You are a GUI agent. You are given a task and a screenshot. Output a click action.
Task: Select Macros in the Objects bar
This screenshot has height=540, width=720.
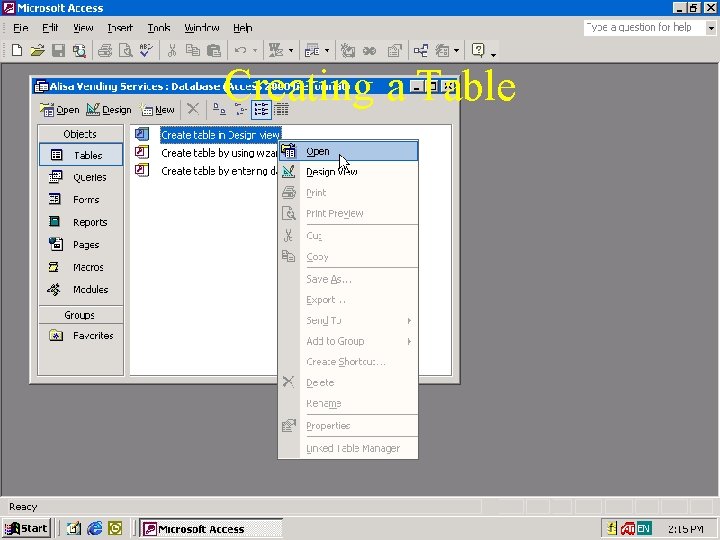click(81, 267)
